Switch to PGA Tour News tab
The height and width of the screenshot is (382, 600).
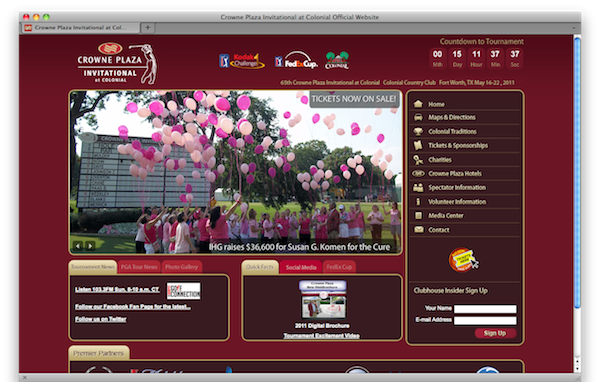tap(139, 267)
